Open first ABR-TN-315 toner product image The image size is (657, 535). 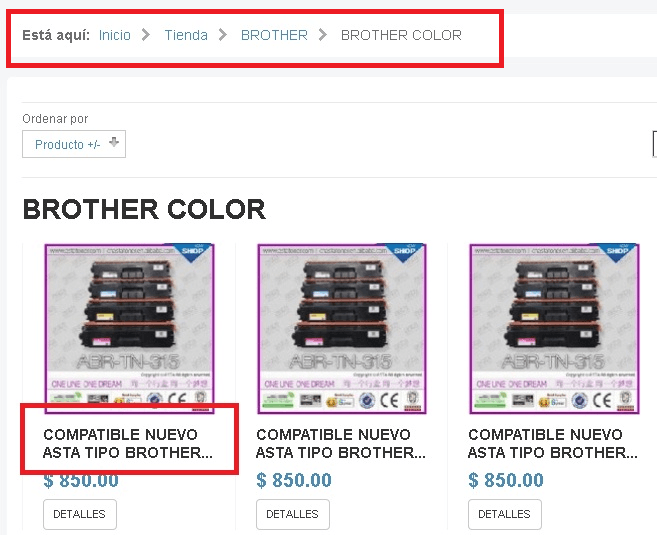tap(129, 328)
